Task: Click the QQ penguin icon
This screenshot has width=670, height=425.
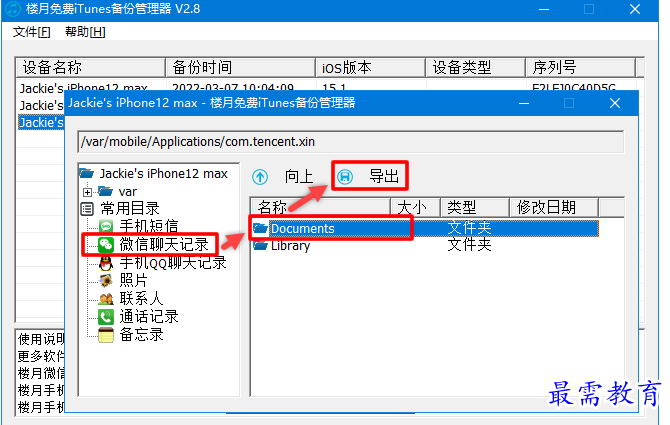Action: tap(106, 263)
